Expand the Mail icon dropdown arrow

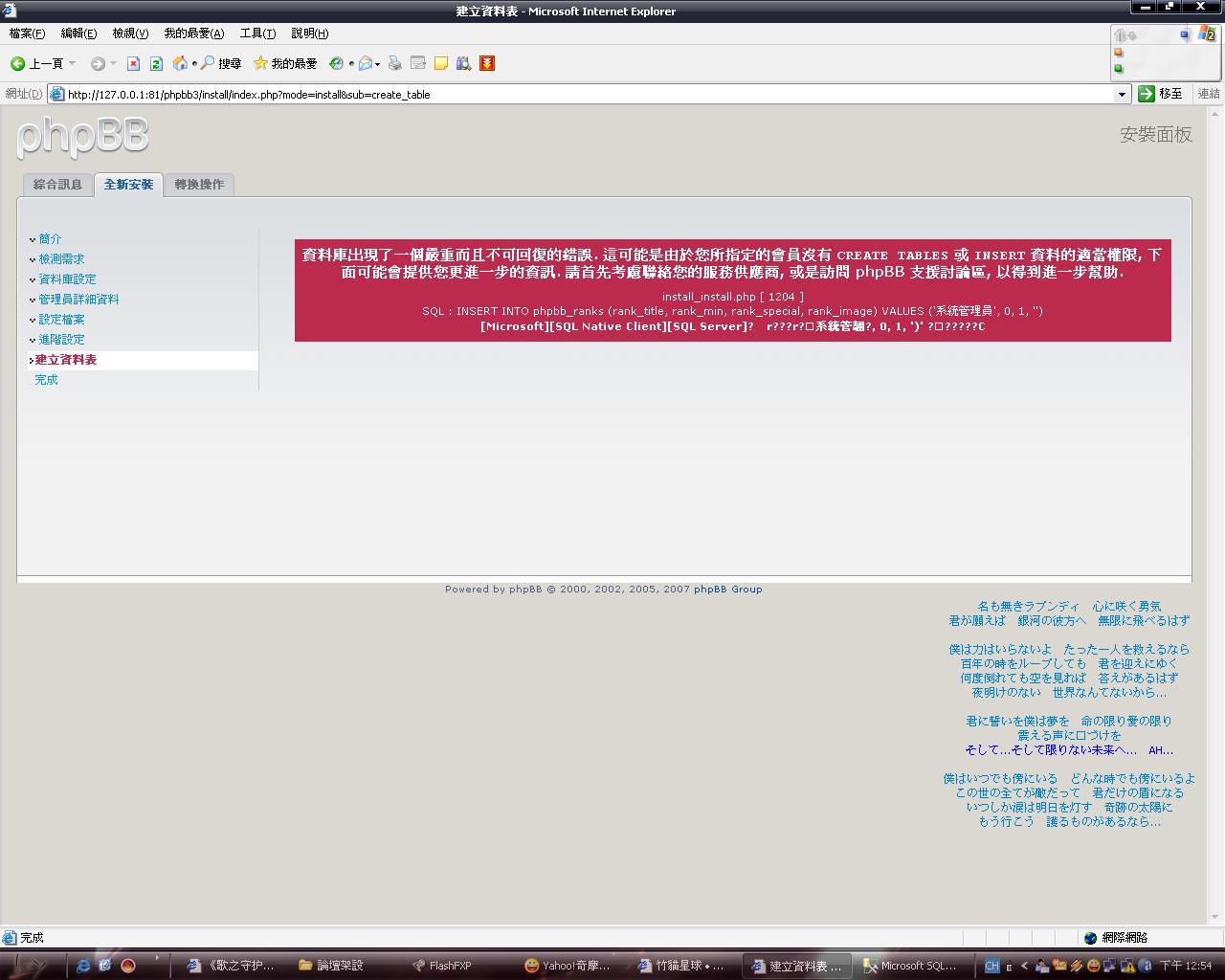(377, 64)
